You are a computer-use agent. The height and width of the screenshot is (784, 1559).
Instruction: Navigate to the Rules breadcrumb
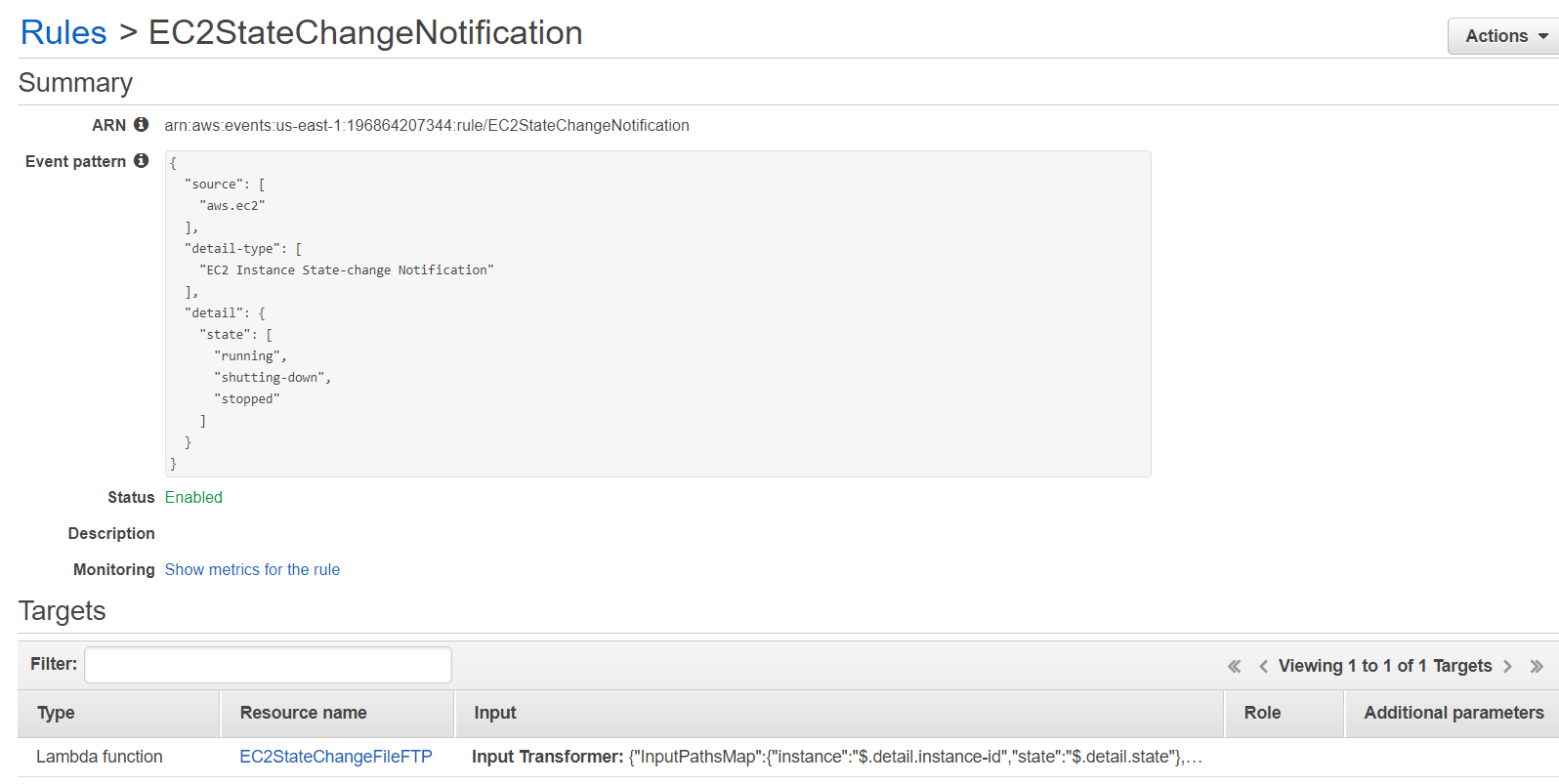coord(63,32)
